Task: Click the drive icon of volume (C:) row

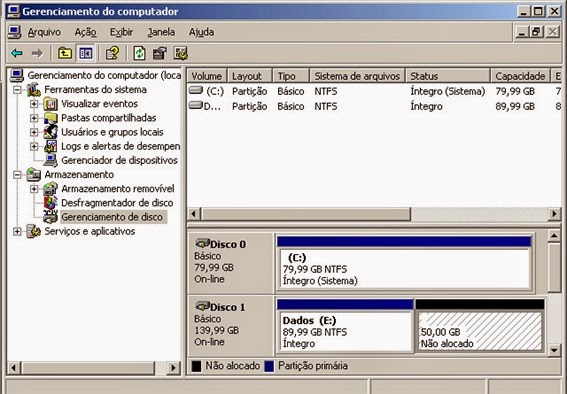Action: pos(196,90)
